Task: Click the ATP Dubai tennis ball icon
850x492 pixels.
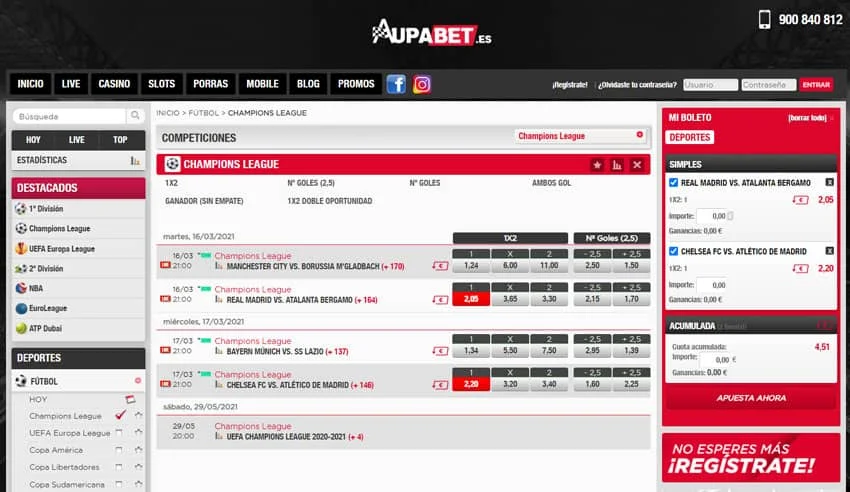Action: (21, 328)
